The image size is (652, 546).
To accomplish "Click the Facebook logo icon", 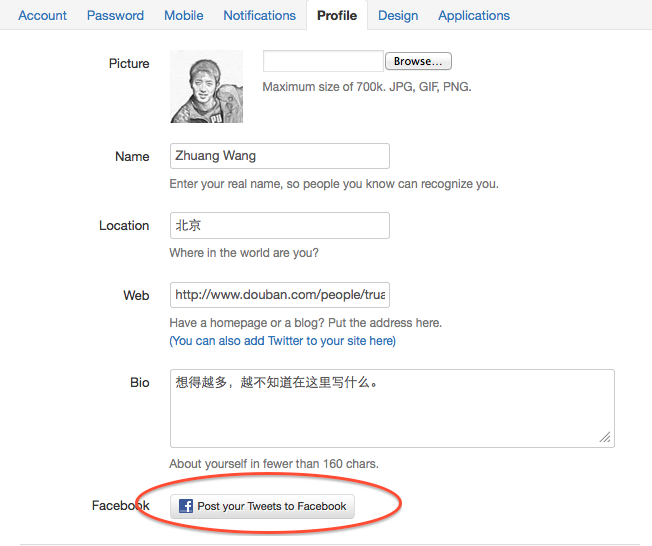I will click(x=186, y=506).
